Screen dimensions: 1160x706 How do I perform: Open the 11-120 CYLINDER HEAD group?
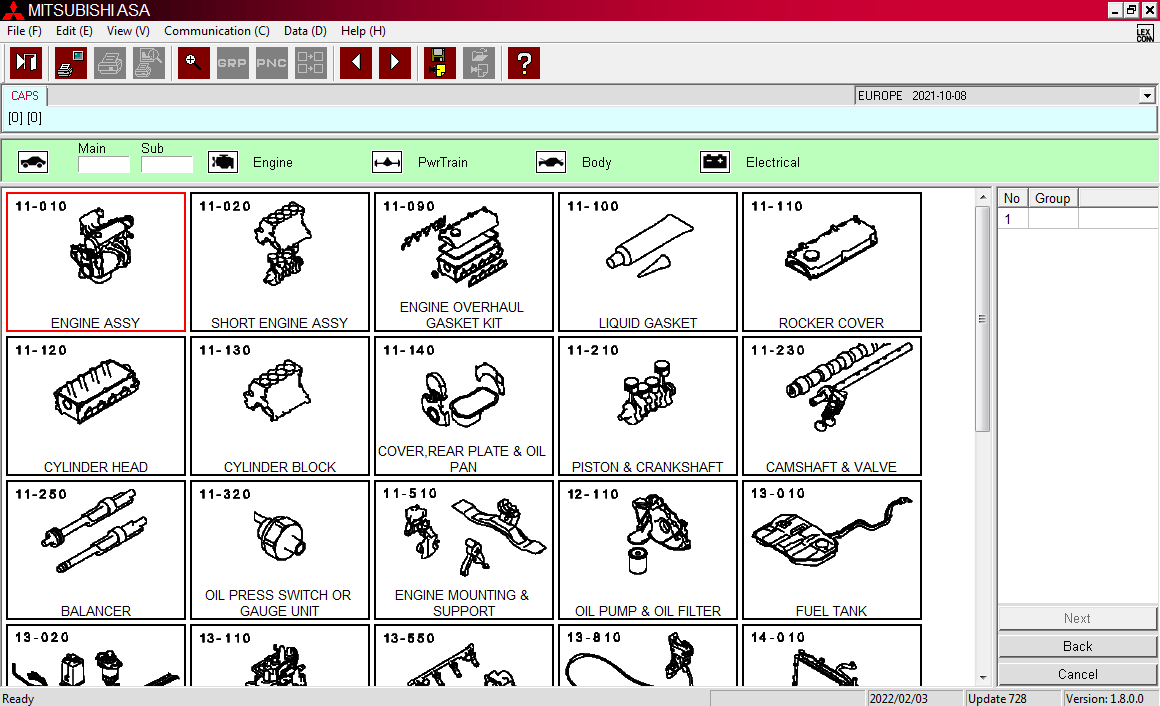click(95, 406)
